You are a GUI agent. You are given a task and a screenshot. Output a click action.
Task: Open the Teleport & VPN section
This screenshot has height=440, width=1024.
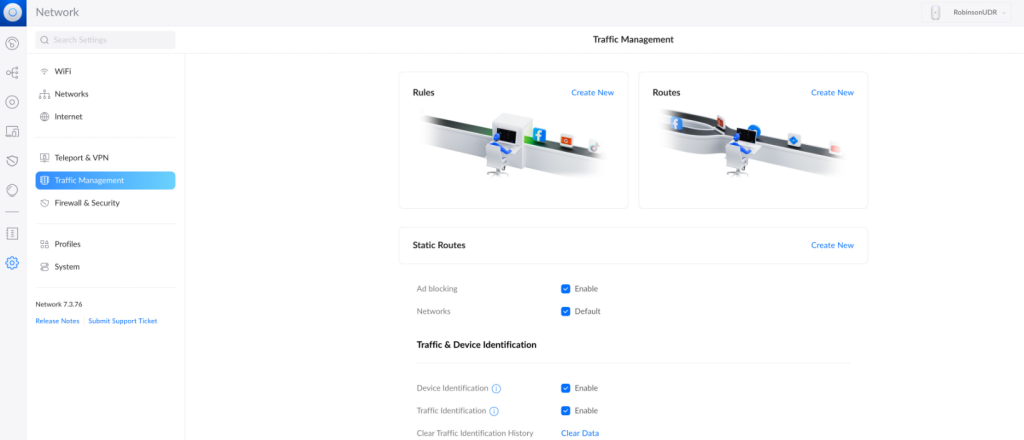[81, 158]
